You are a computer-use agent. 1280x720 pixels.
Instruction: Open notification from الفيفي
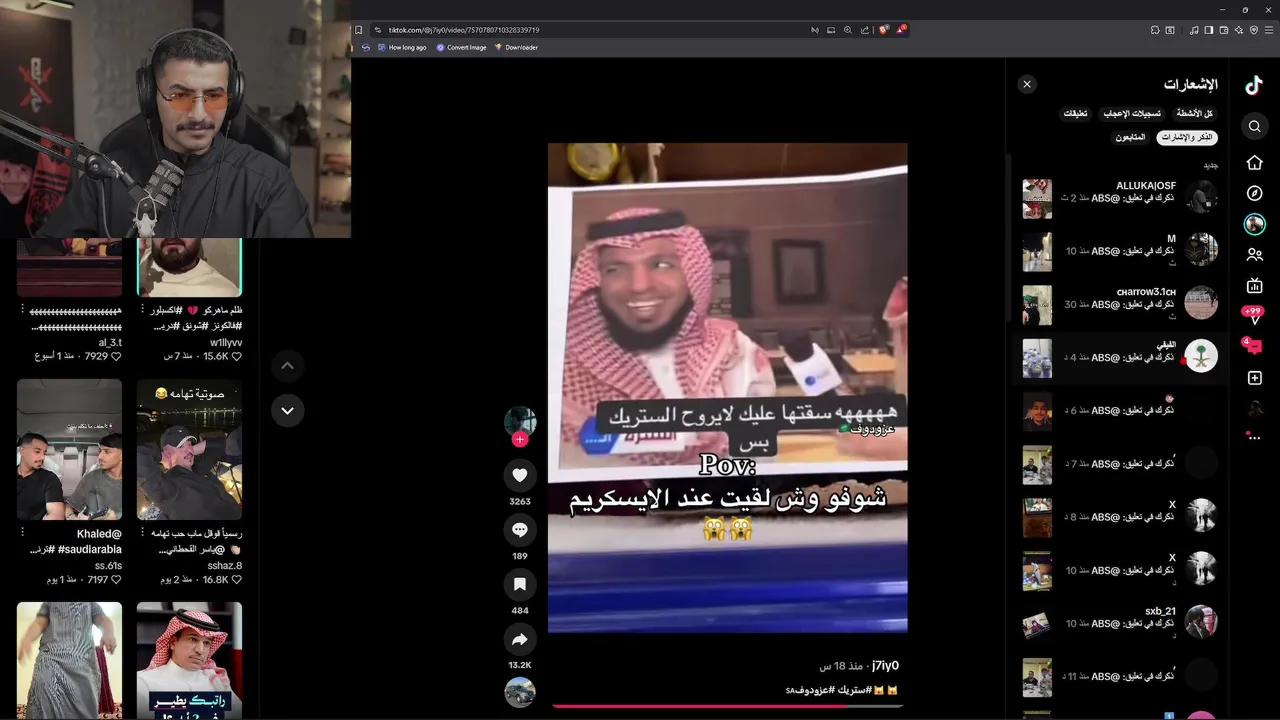tap(1119, 356)
